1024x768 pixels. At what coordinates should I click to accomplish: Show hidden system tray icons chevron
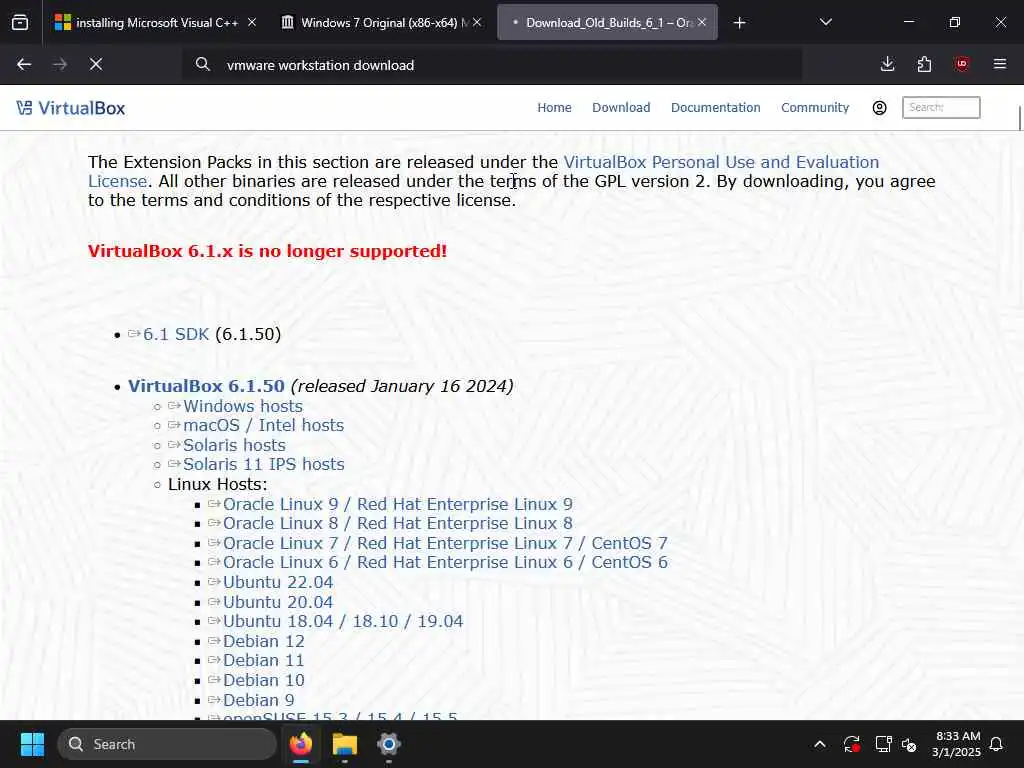[x=820, y=744]
